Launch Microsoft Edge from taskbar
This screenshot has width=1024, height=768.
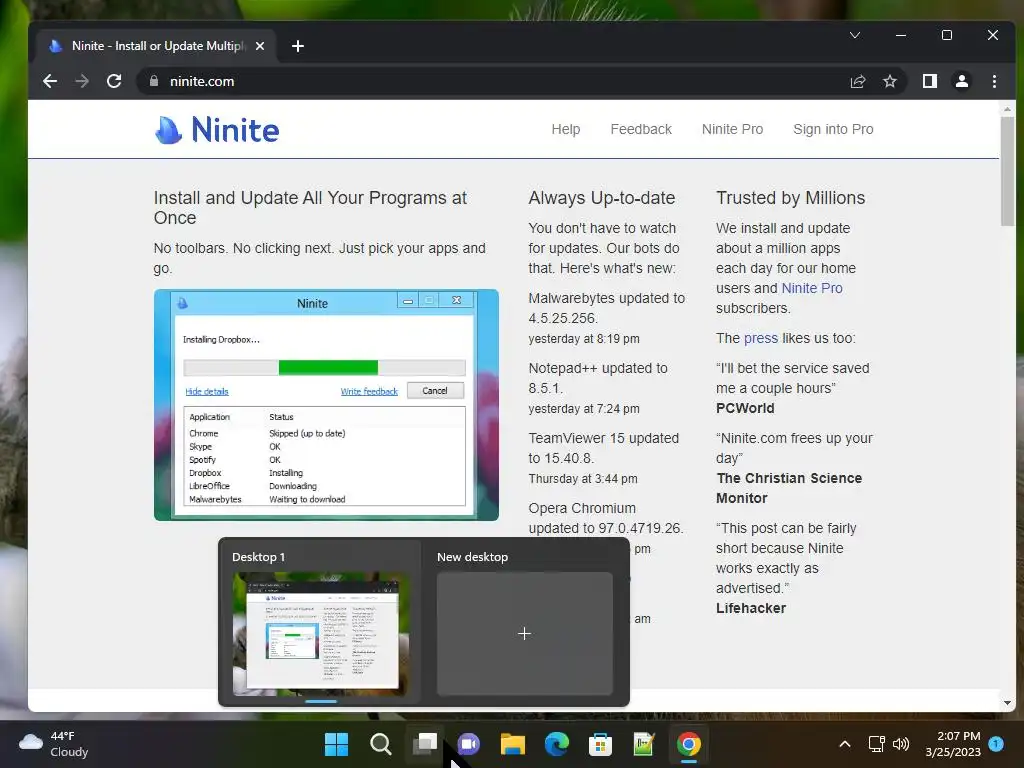click(x=556, y=744)
